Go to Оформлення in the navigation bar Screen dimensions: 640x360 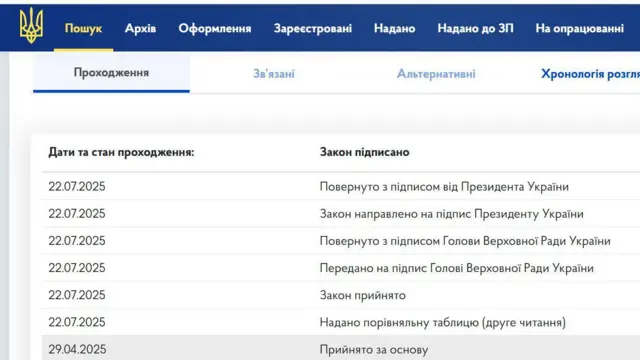click(215, 28)
